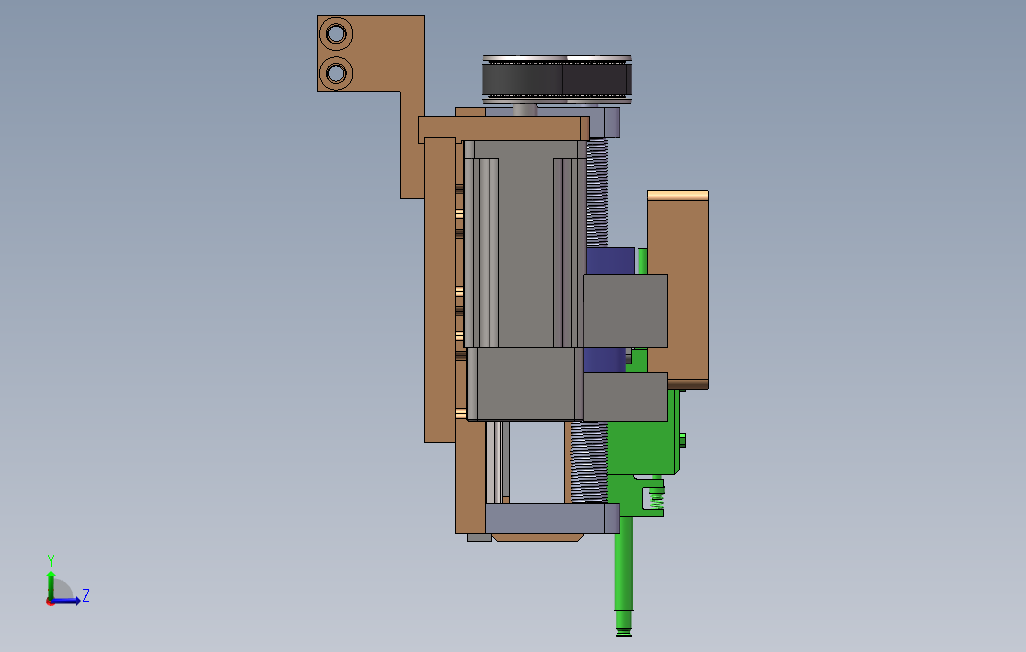Select the lower gray clamp block

point(626,397)
